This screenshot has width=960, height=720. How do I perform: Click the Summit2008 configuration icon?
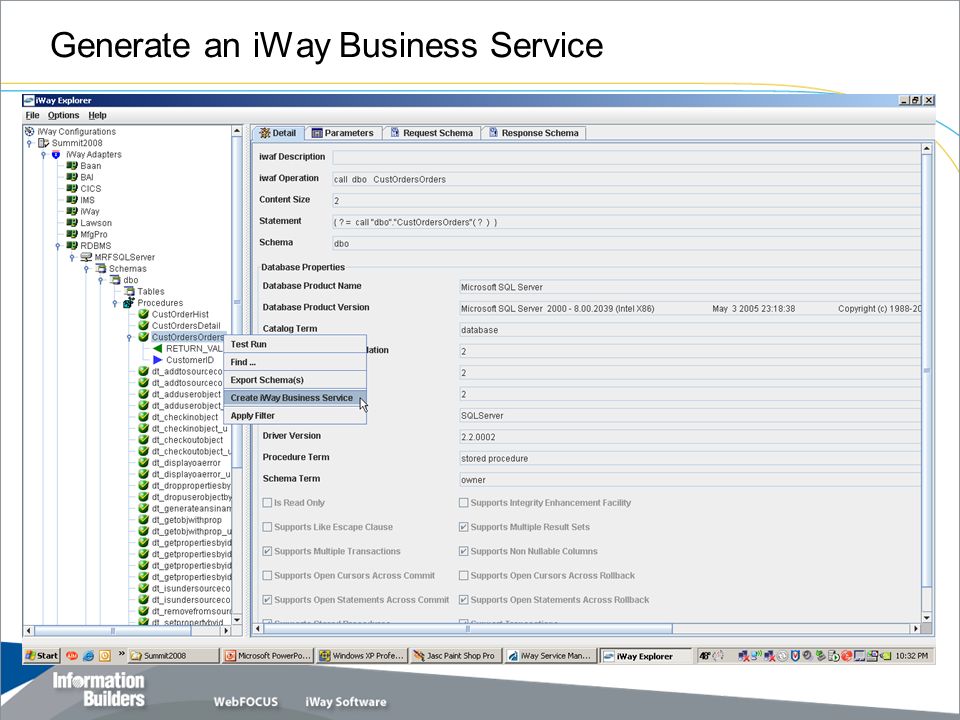[43, 143]
